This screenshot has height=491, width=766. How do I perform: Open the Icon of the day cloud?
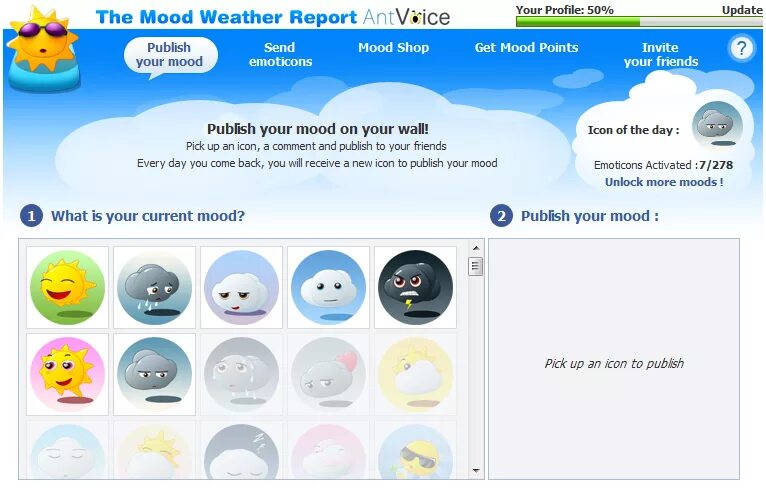tap(717, 126)
